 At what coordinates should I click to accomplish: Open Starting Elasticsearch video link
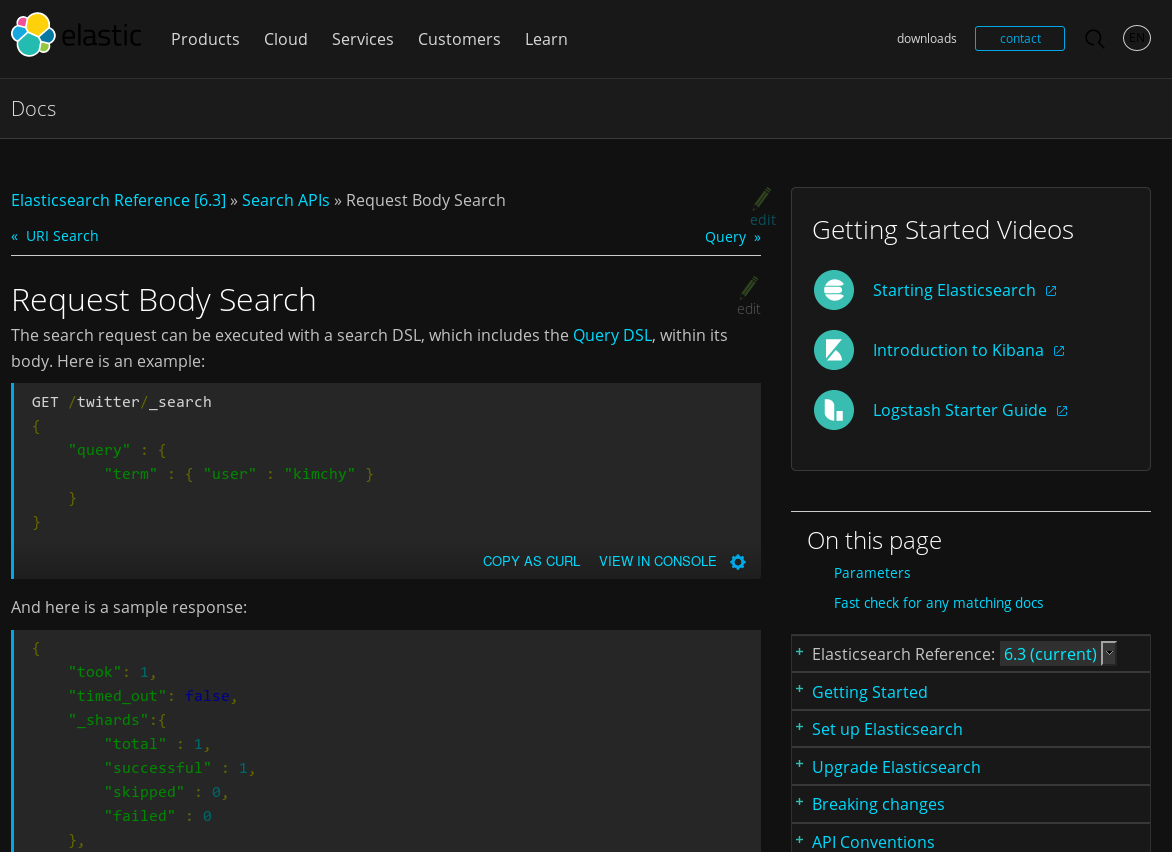click(x=954, y=290)
